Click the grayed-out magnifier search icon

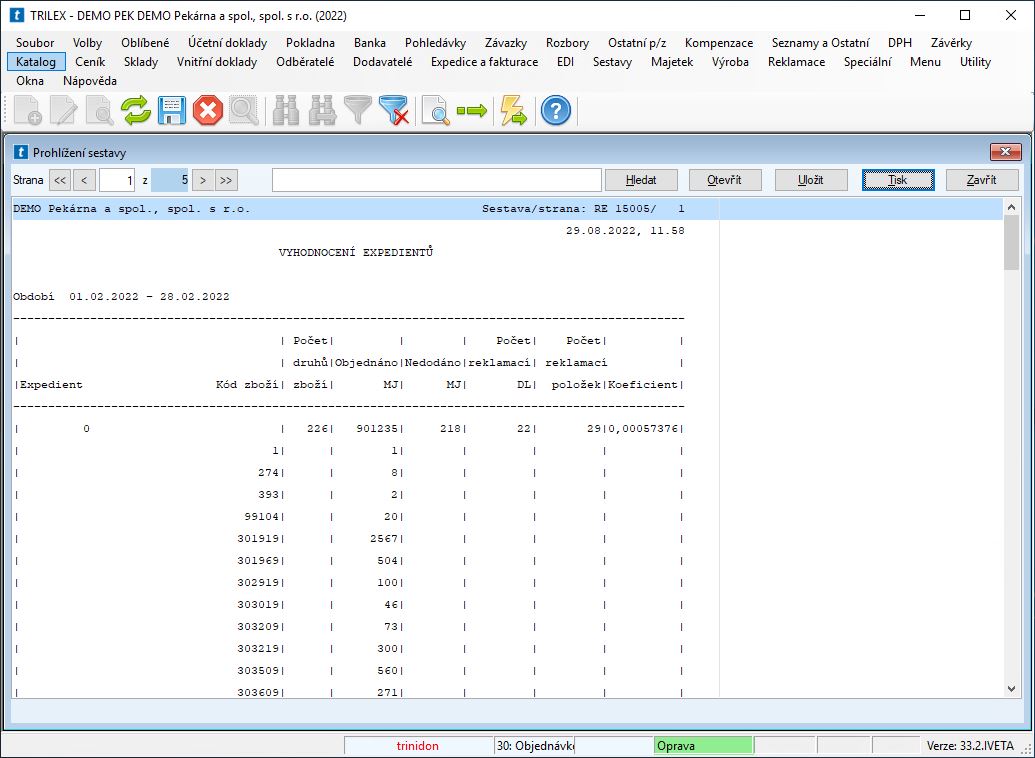(x=244, y=110)
